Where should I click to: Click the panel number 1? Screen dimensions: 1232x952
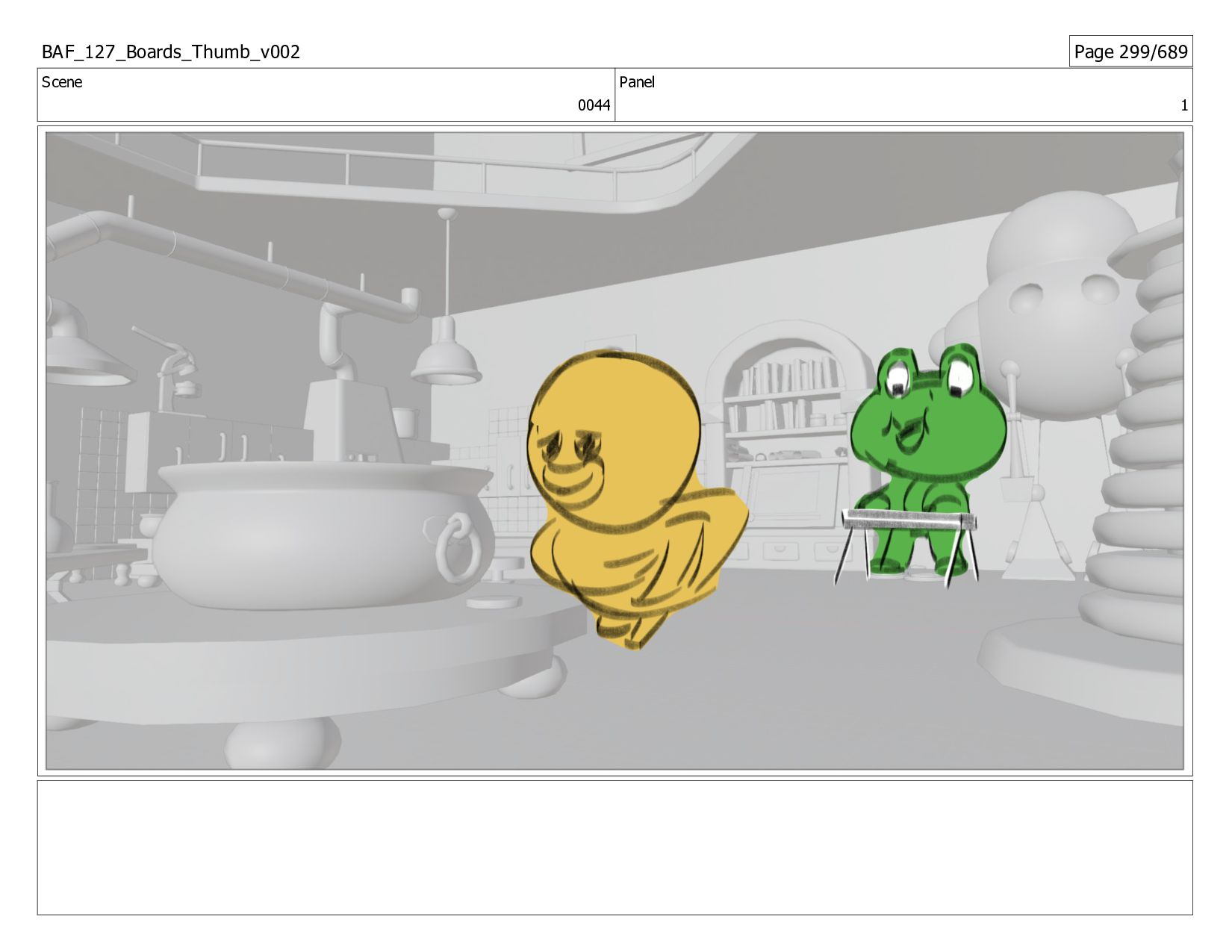[x=1183, y=105]
